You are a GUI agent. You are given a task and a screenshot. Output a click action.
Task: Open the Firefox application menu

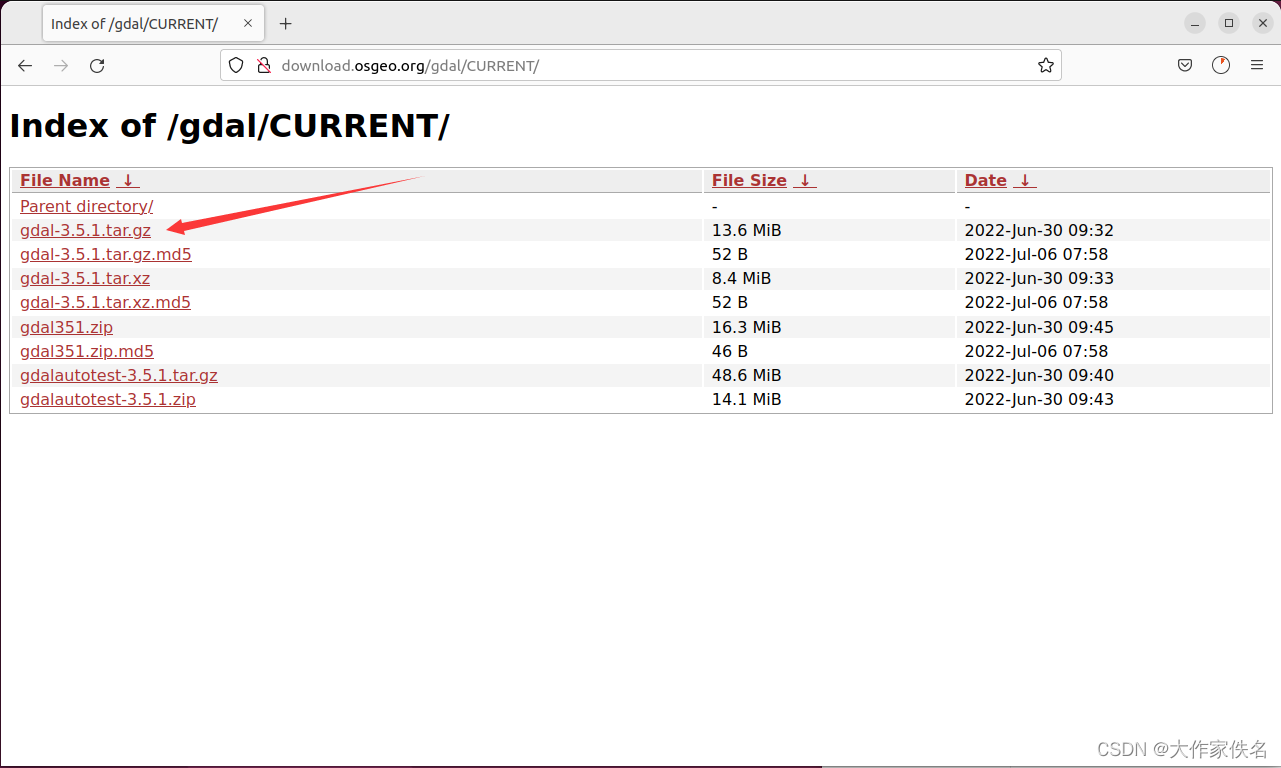coord(1257,66)
